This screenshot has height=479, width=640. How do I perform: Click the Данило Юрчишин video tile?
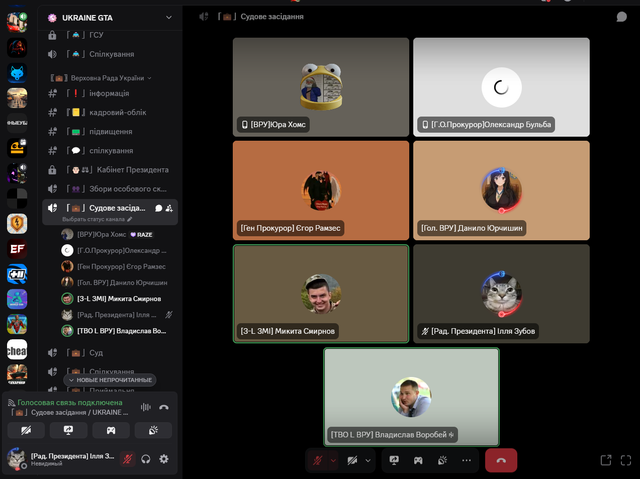click(501, 191)
